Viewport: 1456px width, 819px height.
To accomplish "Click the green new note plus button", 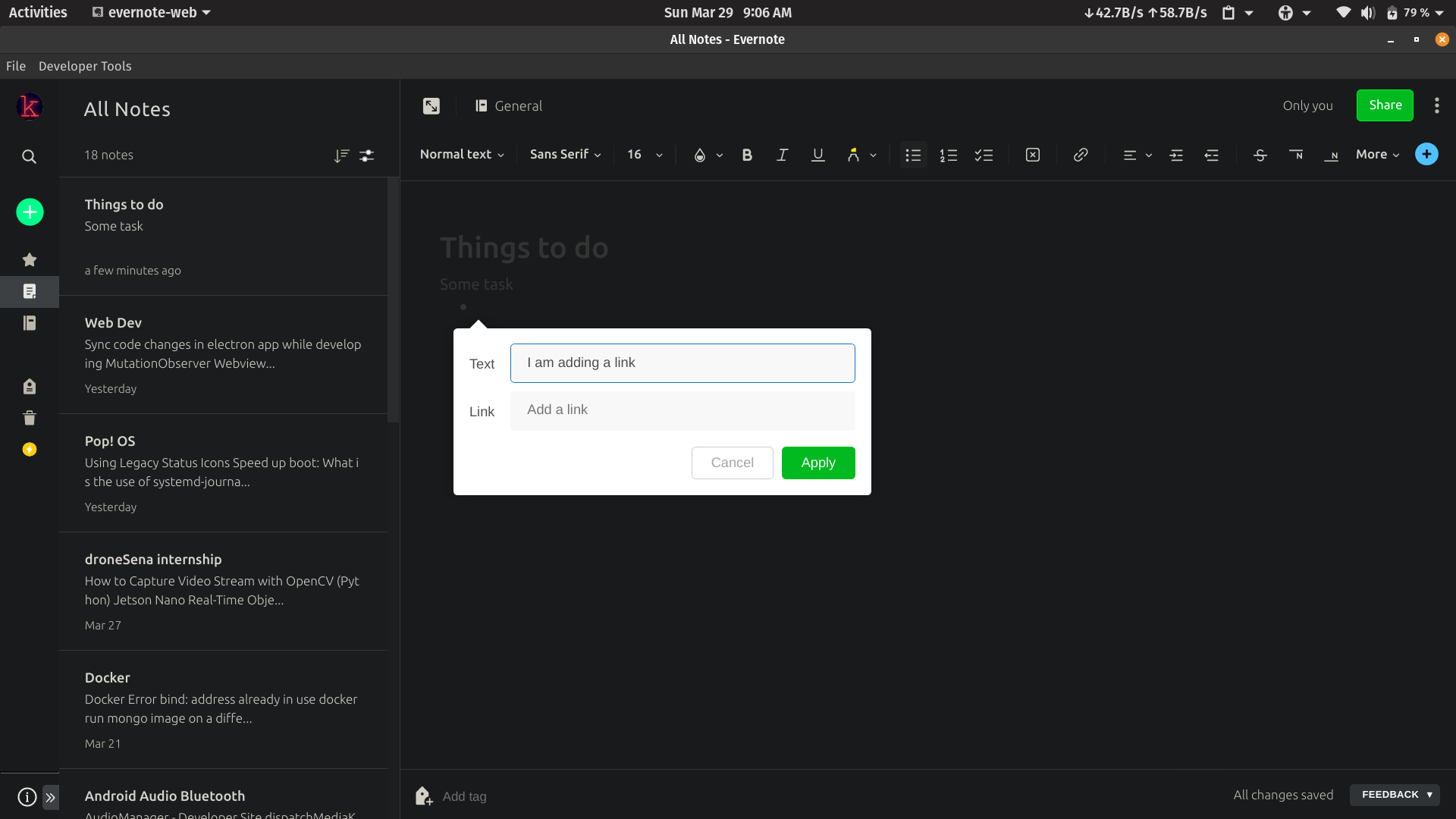I will 30,212.
